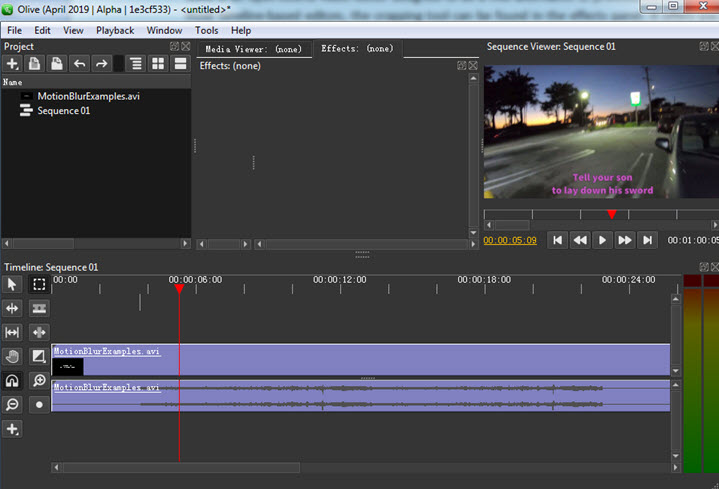This screenshot has height=489, width=719.
Task: Switch to the Media Viewer tab
Action: (253, 48)
